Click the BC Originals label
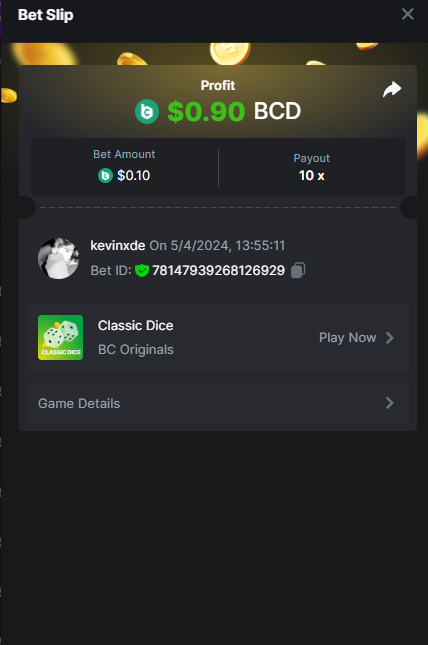428x645 pixels. [x=136, y=350]
